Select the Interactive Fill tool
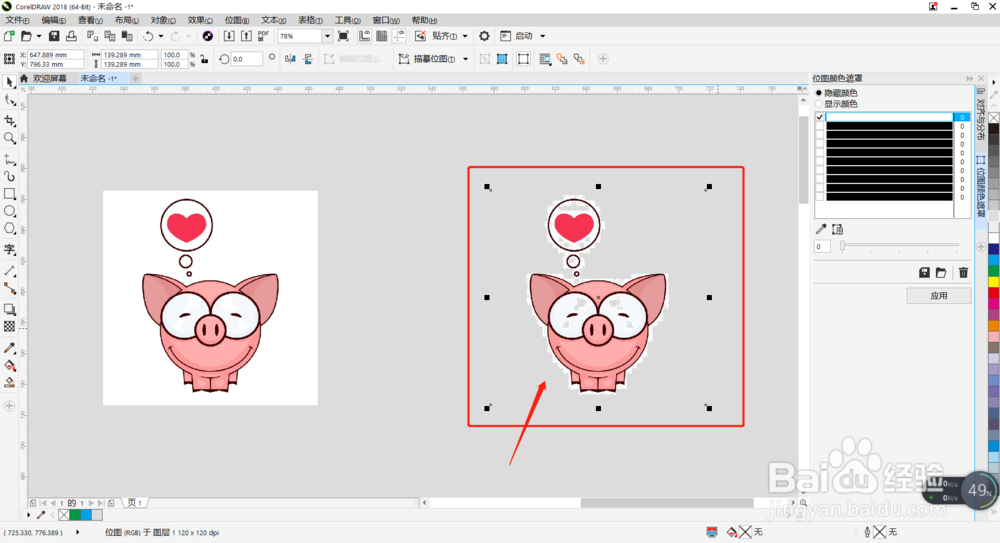This screenshot has height=543, width=1000. point(10,366)
